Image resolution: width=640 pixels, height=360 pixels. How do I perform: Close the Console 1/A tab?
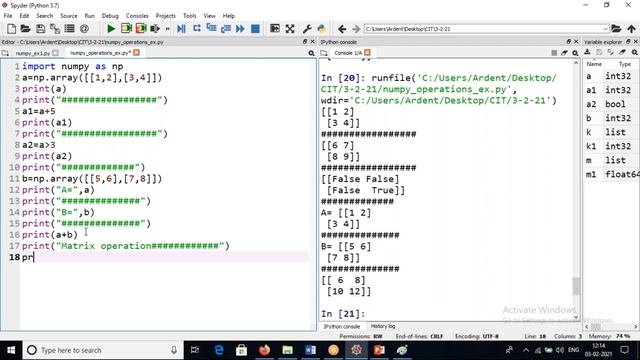click(x=367, y=53)
